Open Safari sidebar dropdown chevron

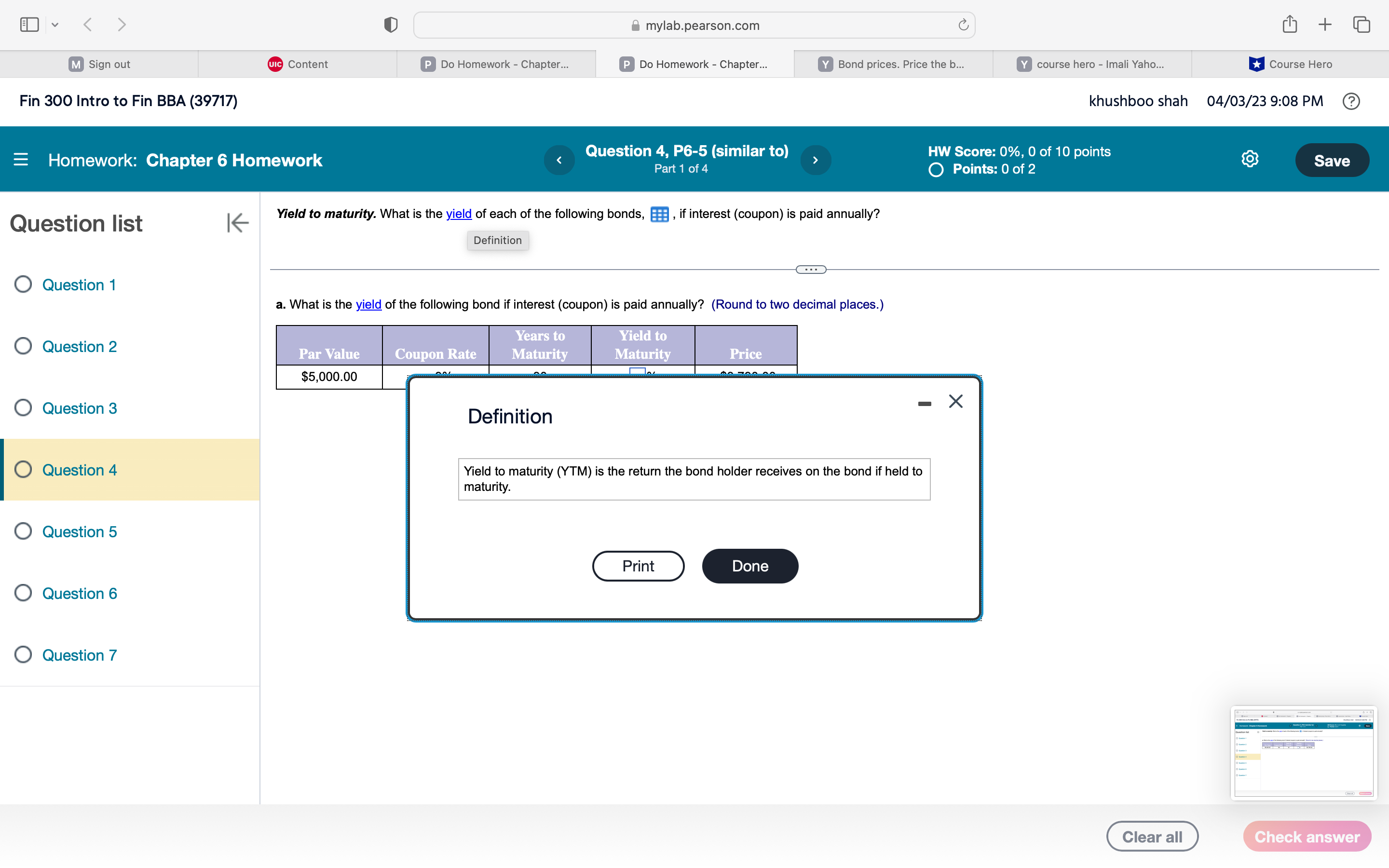(x=55, y=25)
